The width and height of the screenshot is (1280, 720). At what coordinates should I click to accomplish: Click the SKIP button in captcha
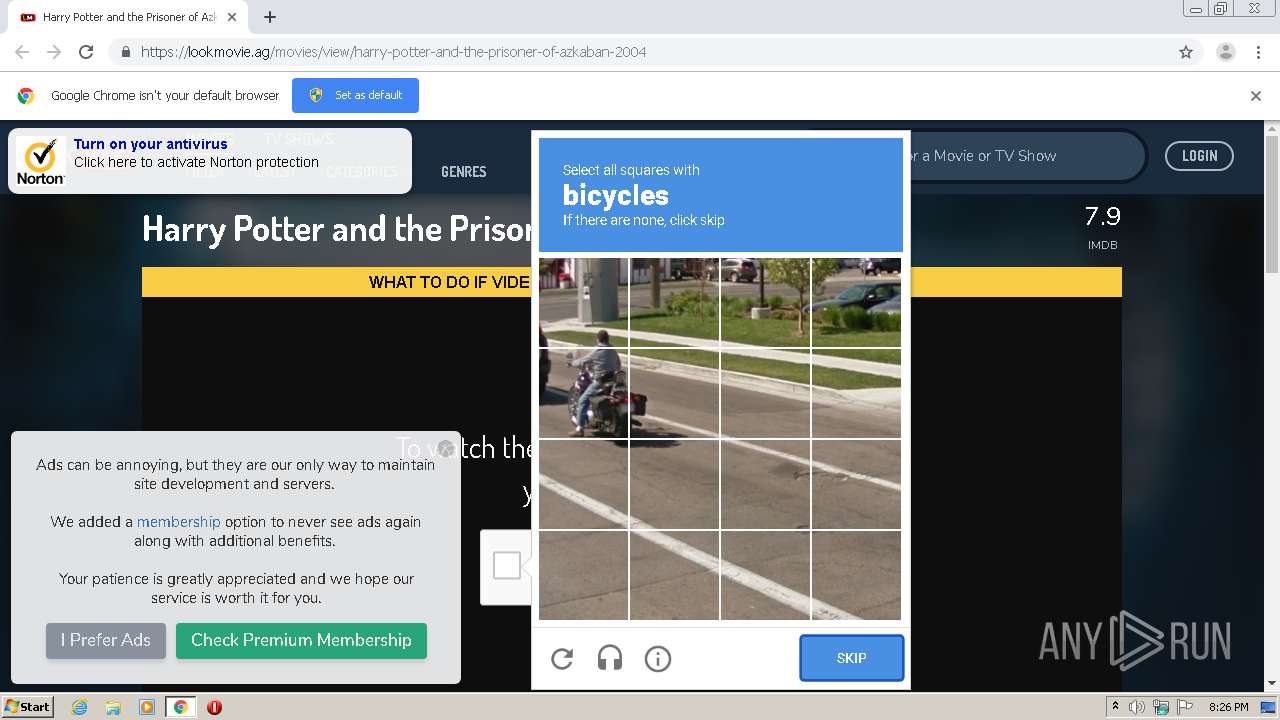[x=852, y=658]
